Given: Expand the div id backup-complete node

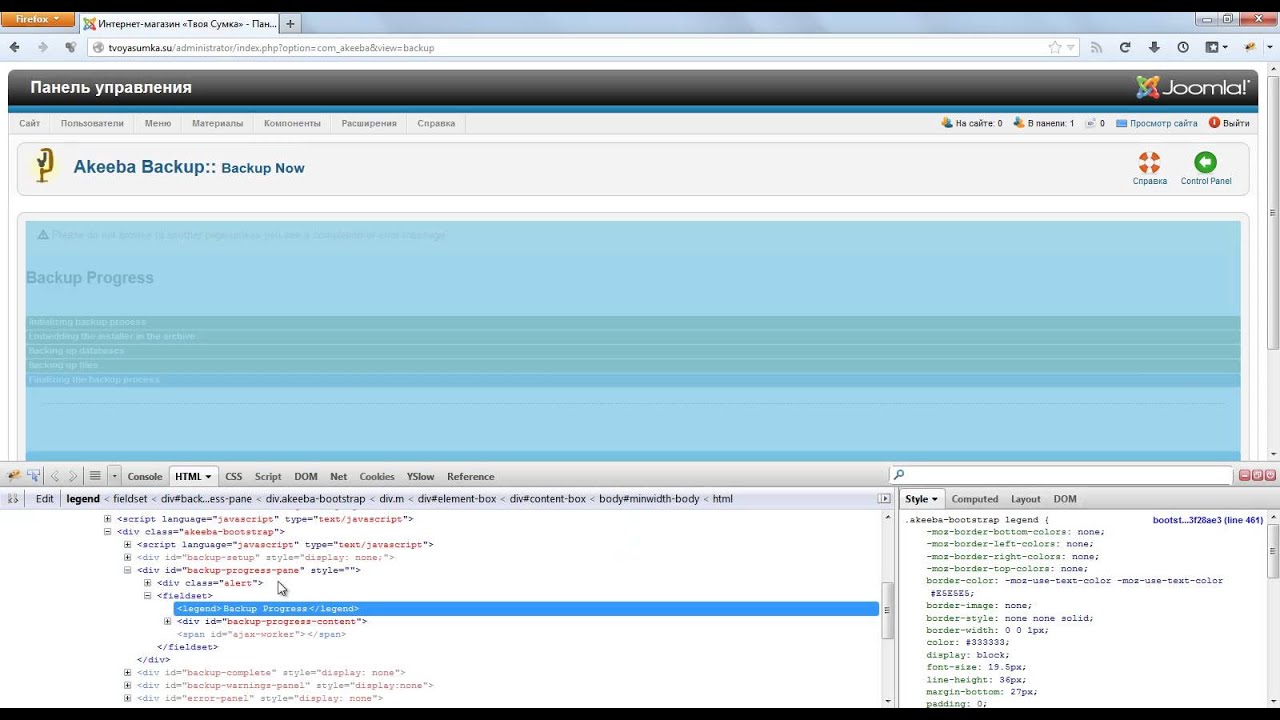Looking at the screenshot, I should click(128, 672).
